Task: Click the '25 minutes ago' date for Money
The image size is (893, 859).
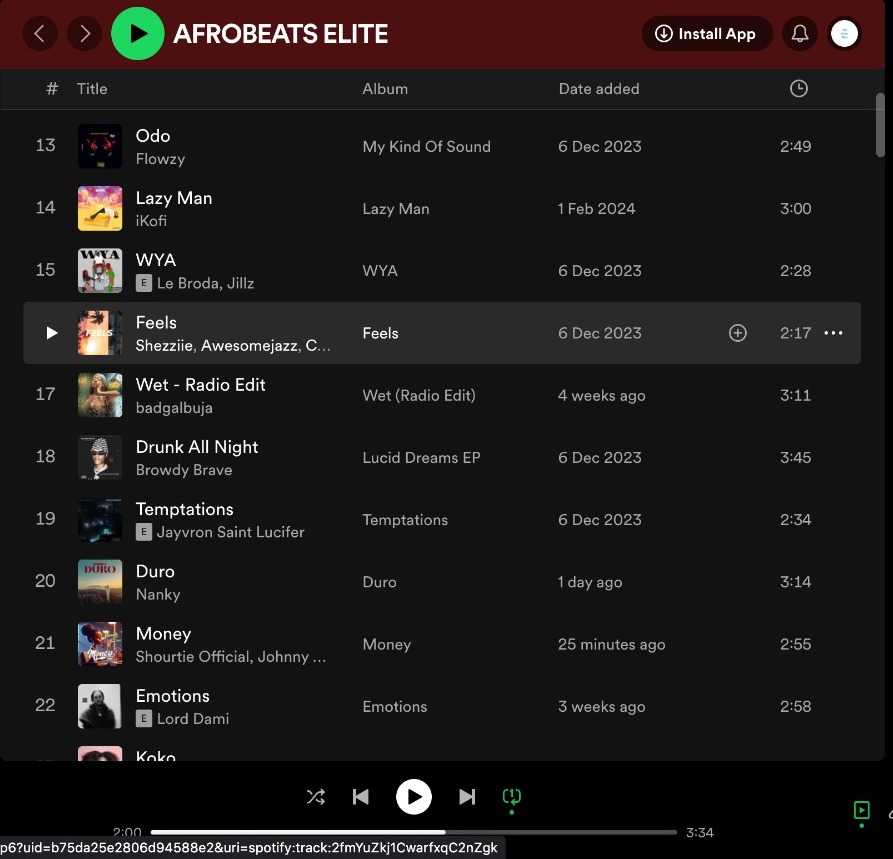Action: tap(612, 644)
